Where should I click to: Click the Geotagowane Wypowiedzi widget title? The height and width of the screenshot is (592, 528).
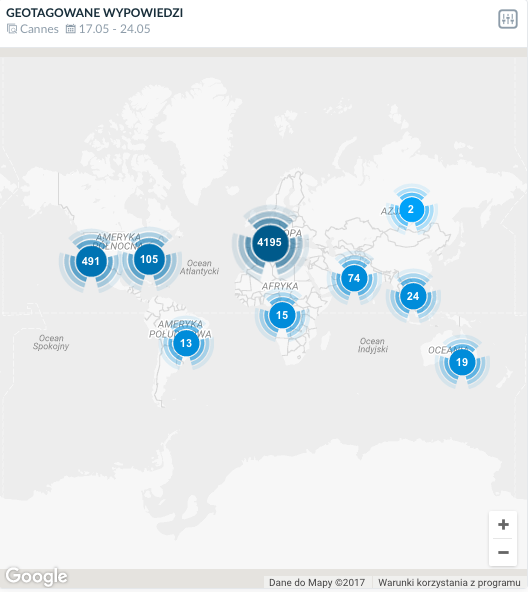tap(94, 13)
